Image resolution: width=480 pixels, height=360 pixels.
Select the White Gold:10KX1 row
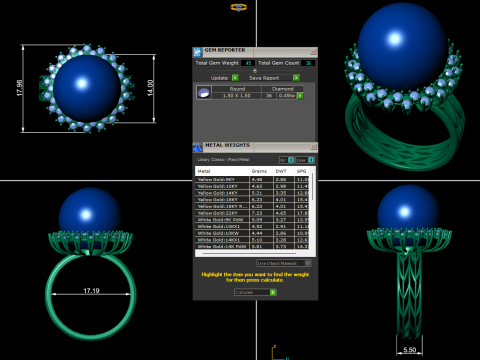(252, 226)
